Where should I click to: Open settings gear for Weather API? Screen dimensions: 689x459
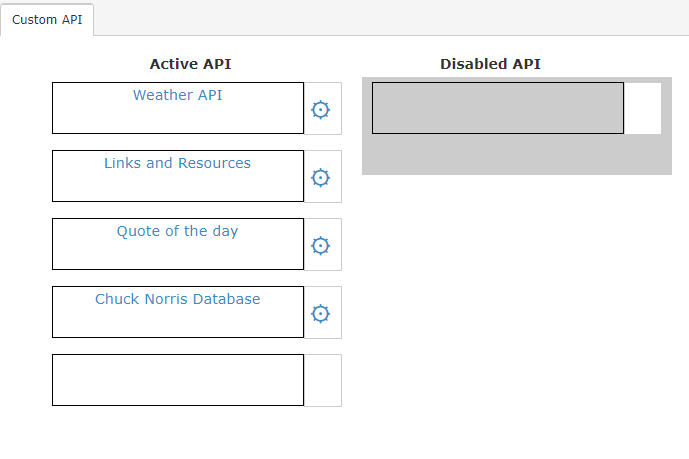point(320,110)
